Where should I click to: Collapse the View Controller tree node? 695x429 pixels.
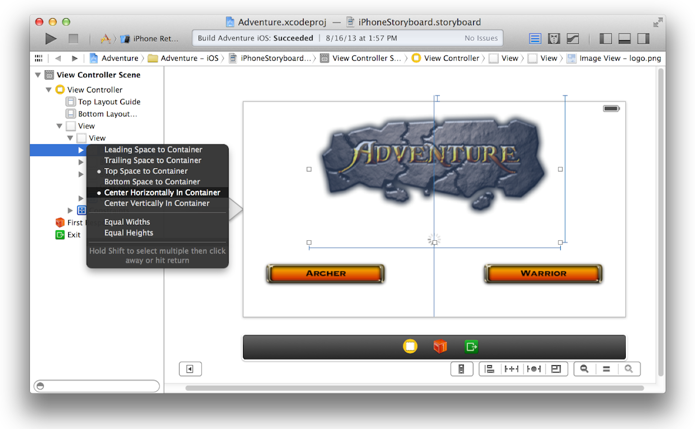point(49,90)
